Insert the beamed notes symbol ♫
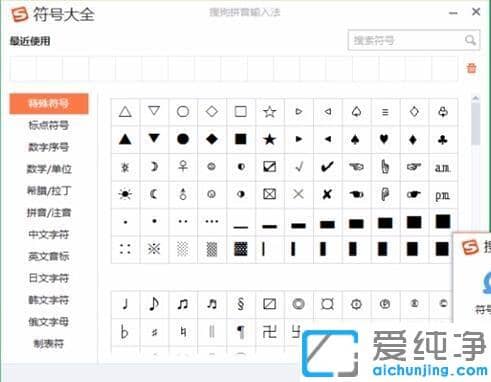The width and height of the screenshot is (491, 382). [x=183, y=304]
